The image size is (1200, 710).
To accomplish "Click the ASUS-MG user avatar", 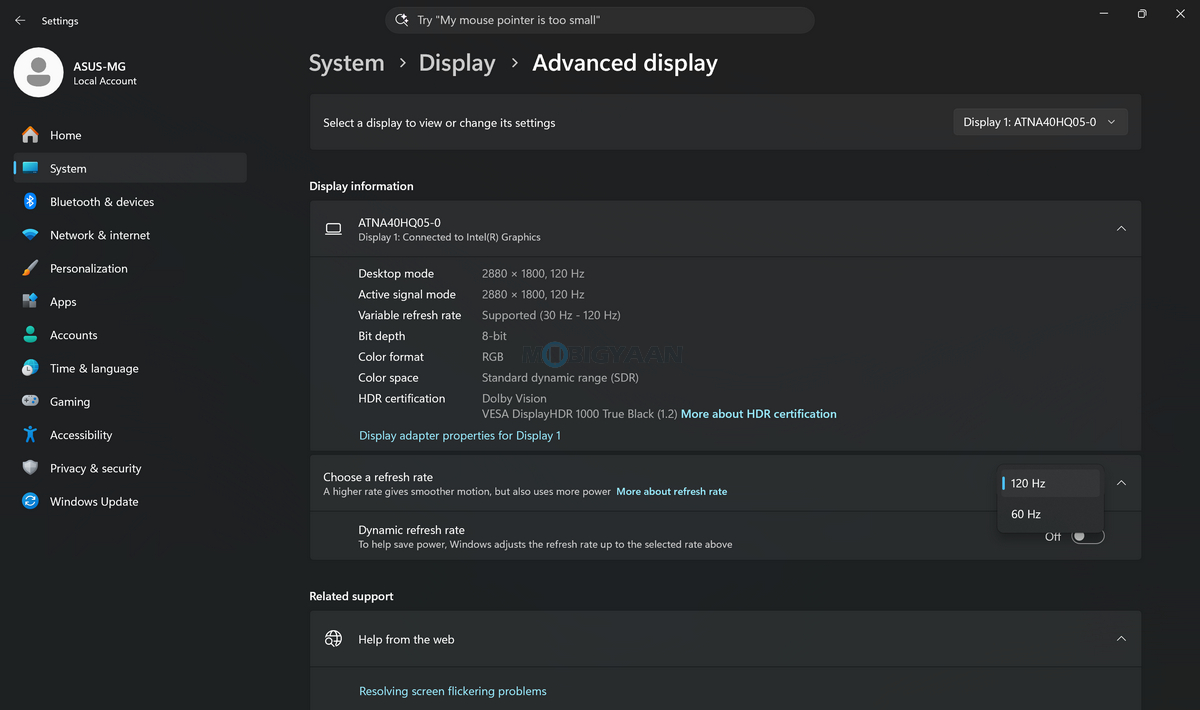I will [x=39, y=72].
